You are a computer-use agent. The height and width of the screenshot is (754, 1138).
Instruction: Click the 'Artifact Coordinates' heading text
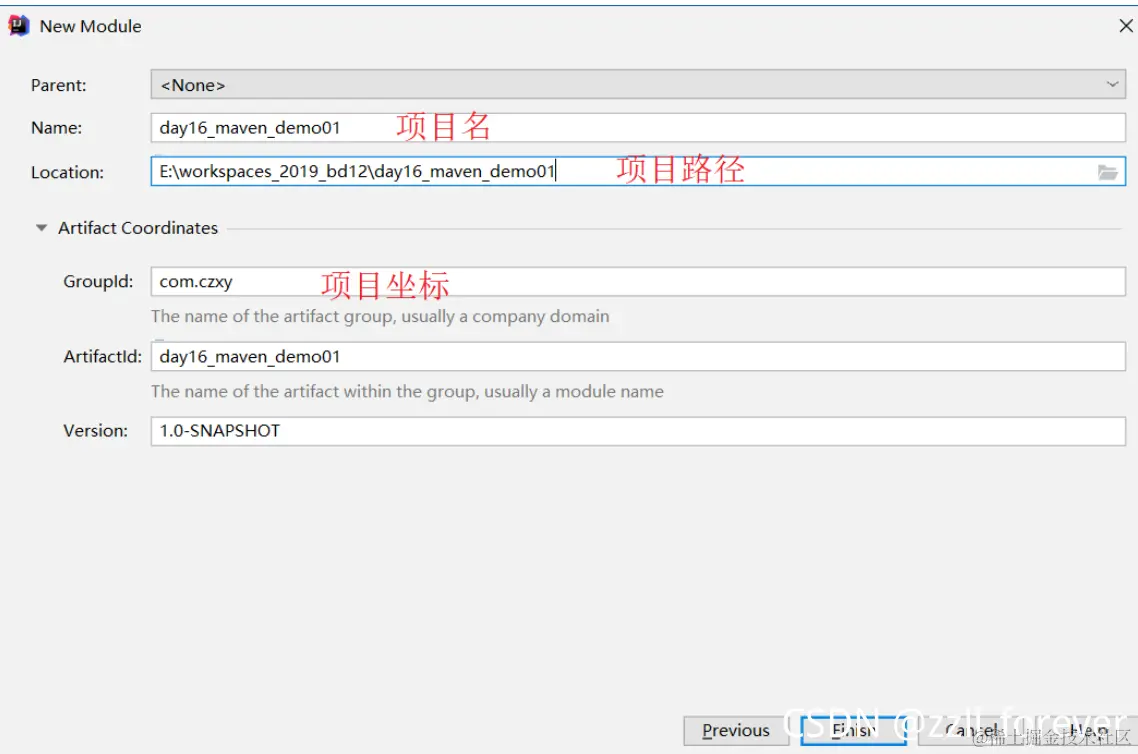[x=138, y=228]
